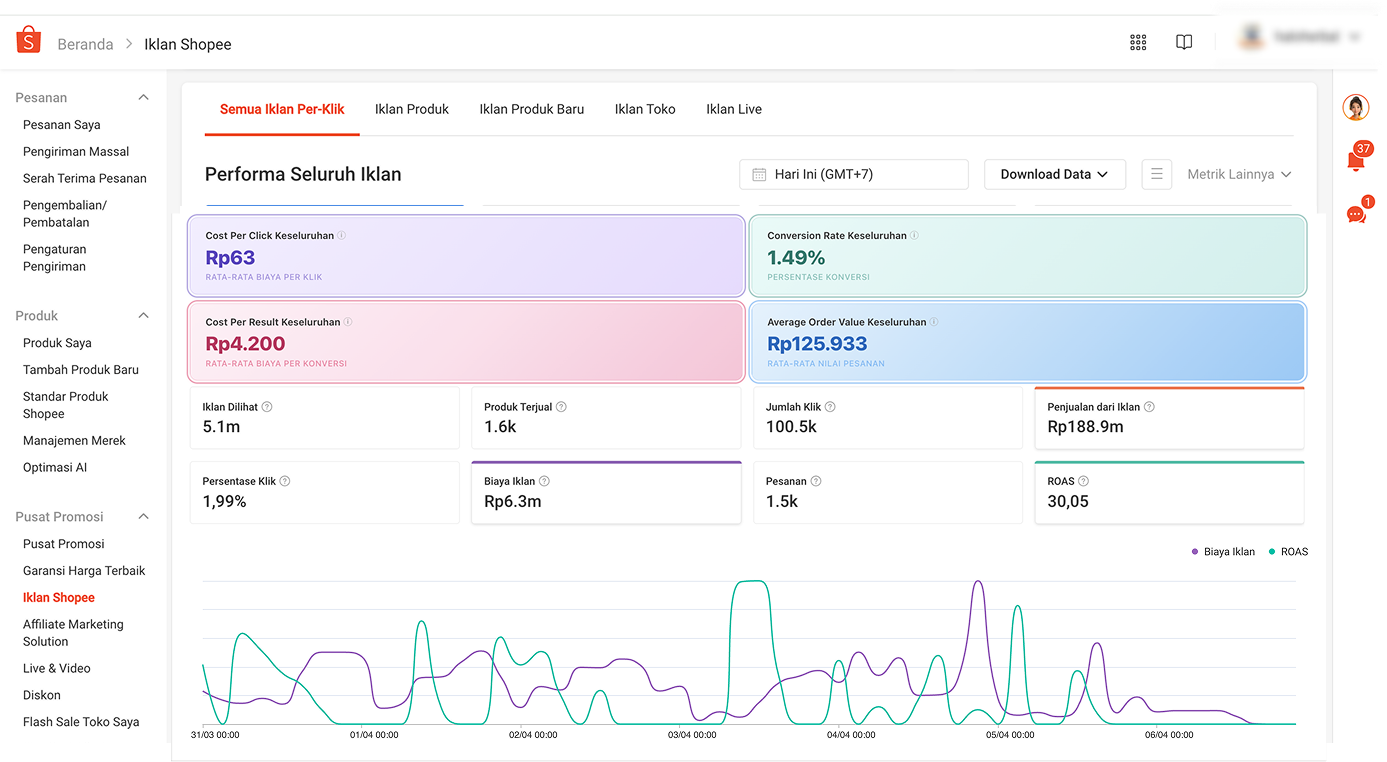Viewport: 1387px width, 762px height.
Task: Switch to the Iklan Produk tab
Action: click(412, 108)
